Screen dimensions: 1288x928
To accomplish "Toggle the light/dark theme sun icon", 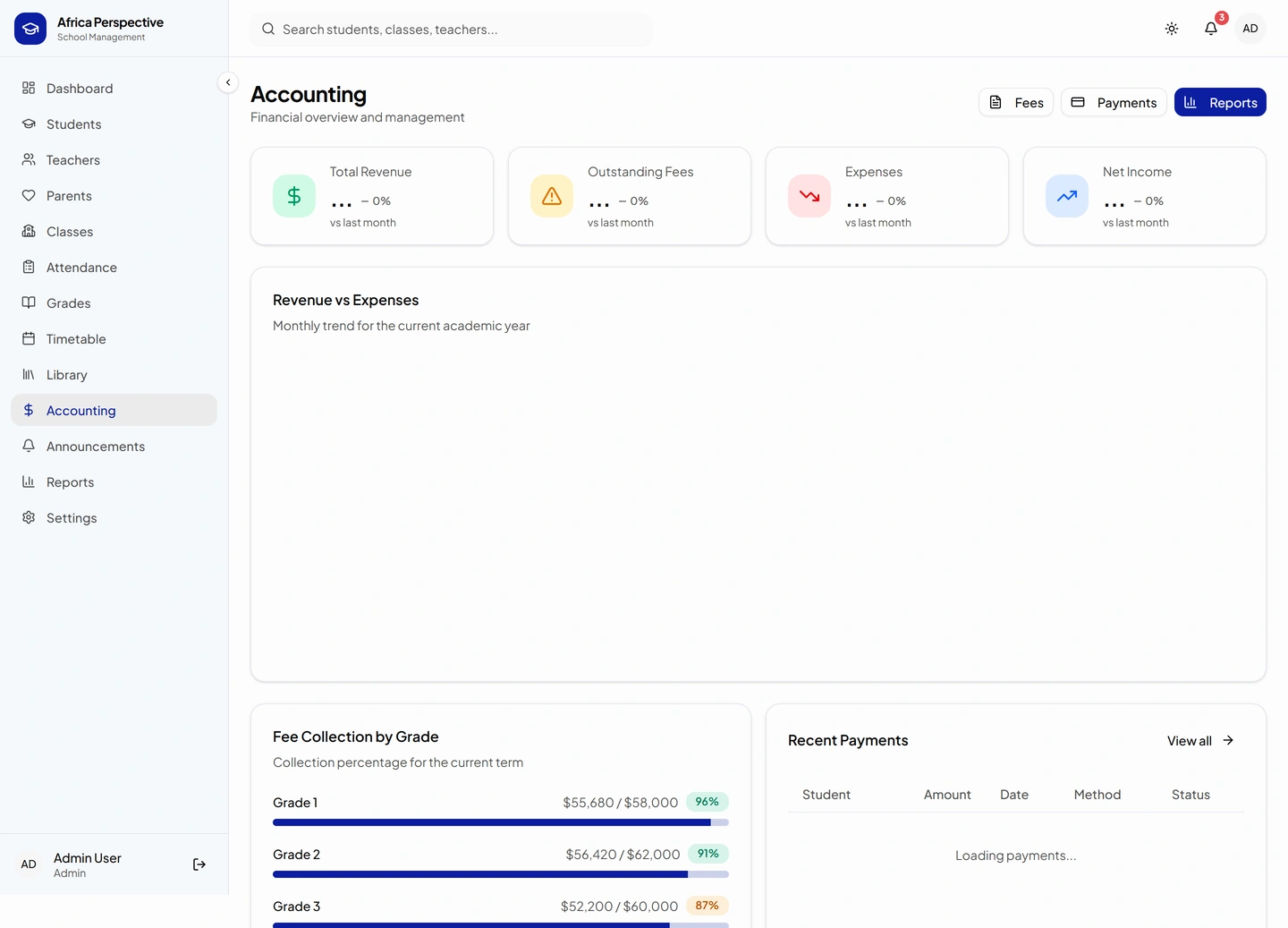I will [x=1172, y=29].
